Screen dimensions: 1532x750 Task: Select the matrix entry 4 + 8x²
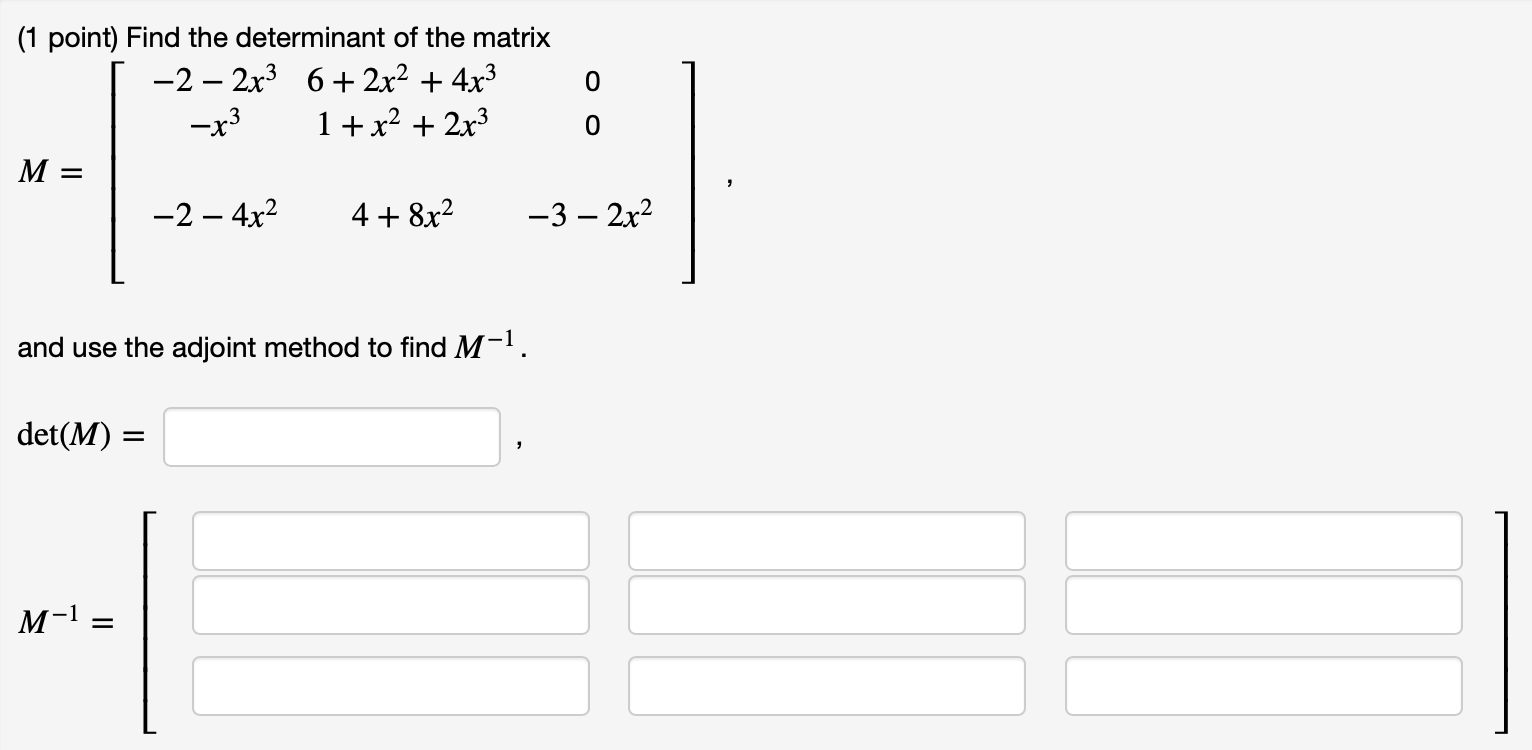click(402, 212)
